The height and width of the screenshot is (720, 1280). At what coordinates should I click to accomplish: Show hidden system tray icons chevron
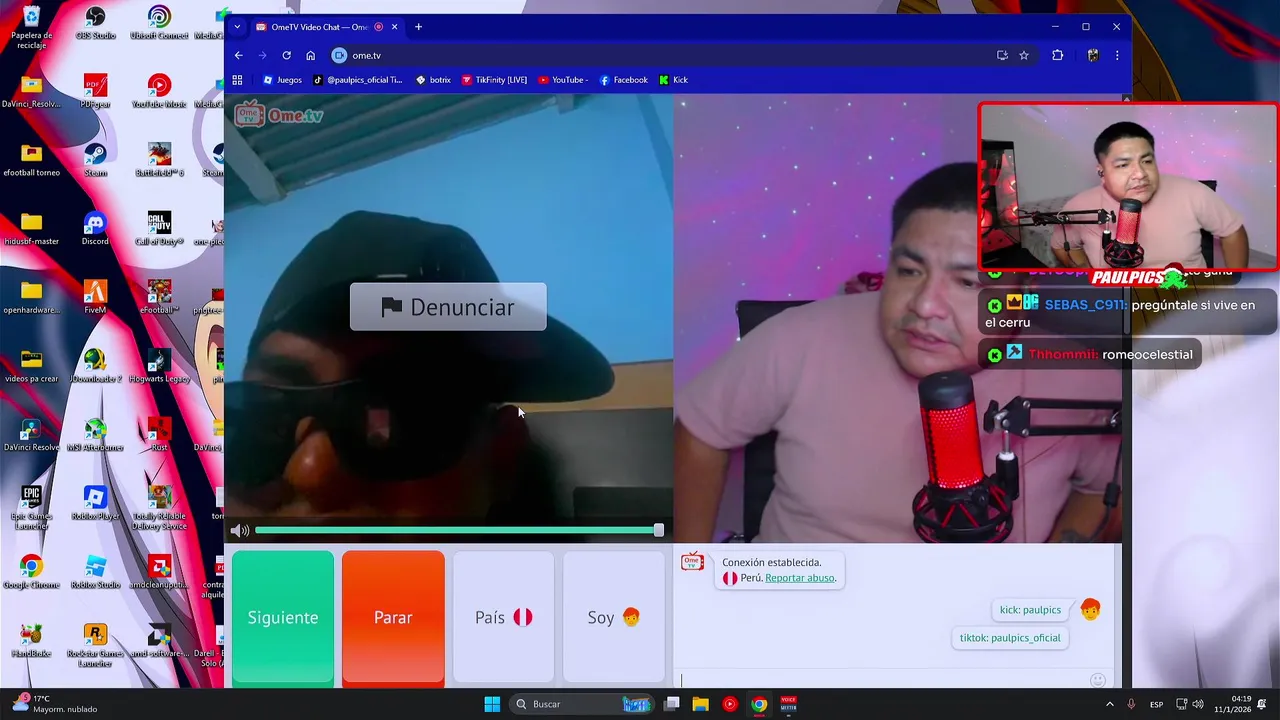[x=1109, y=704]
